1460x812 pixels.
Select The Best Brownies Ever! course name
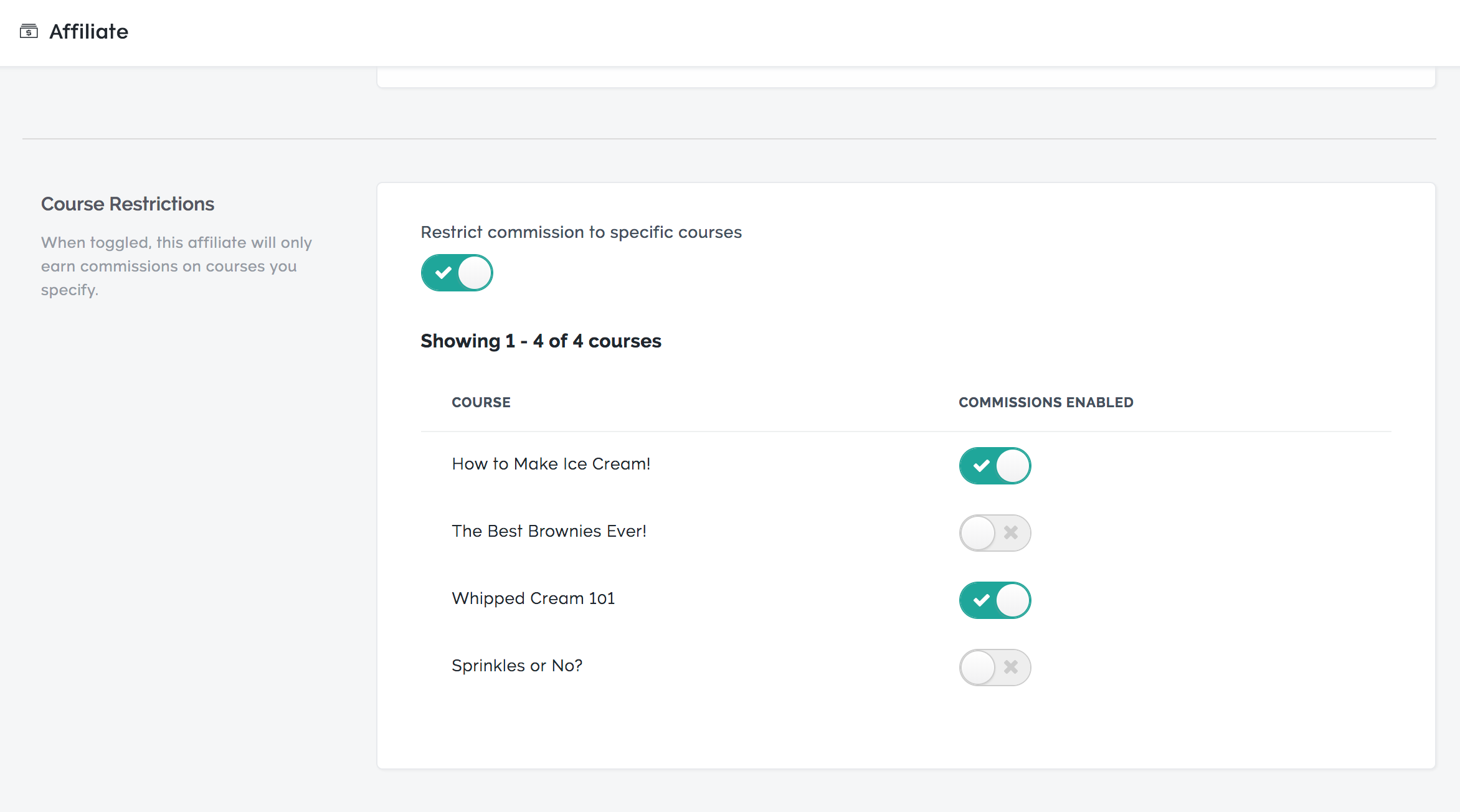(x=549, y=531)
